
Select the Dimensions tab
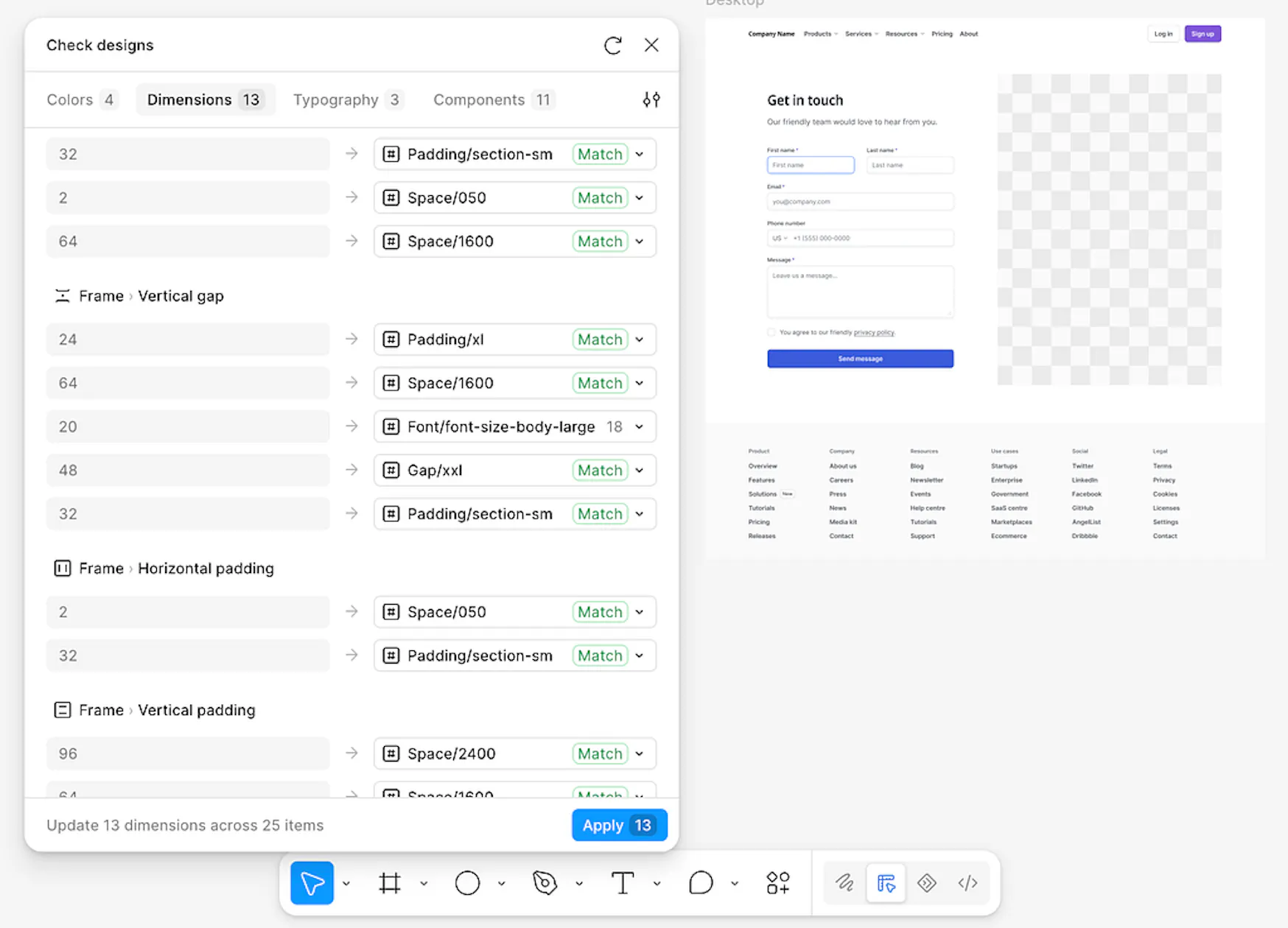(x=205, y=99)
